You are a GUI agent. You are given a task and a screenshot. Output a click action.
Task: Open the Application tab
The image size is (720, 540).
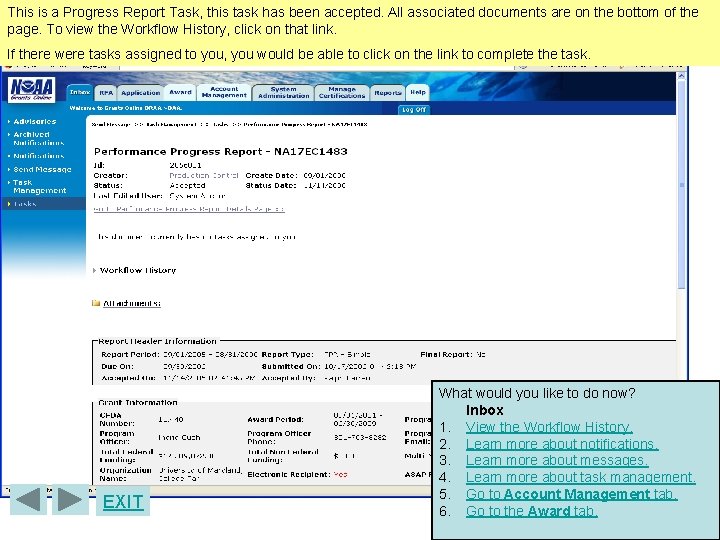click(141, 93)
